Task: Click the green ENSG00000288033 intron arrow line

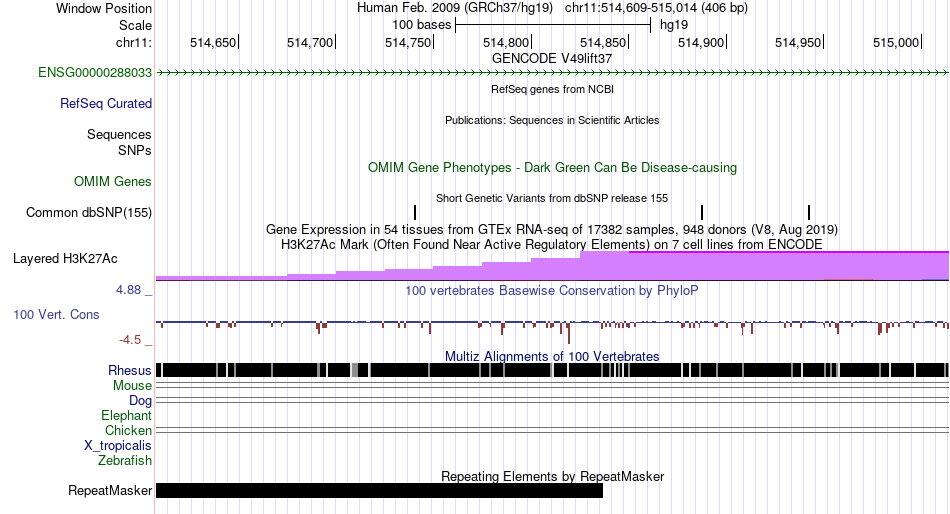Action: pyautogui.click(x=552, y=73)
